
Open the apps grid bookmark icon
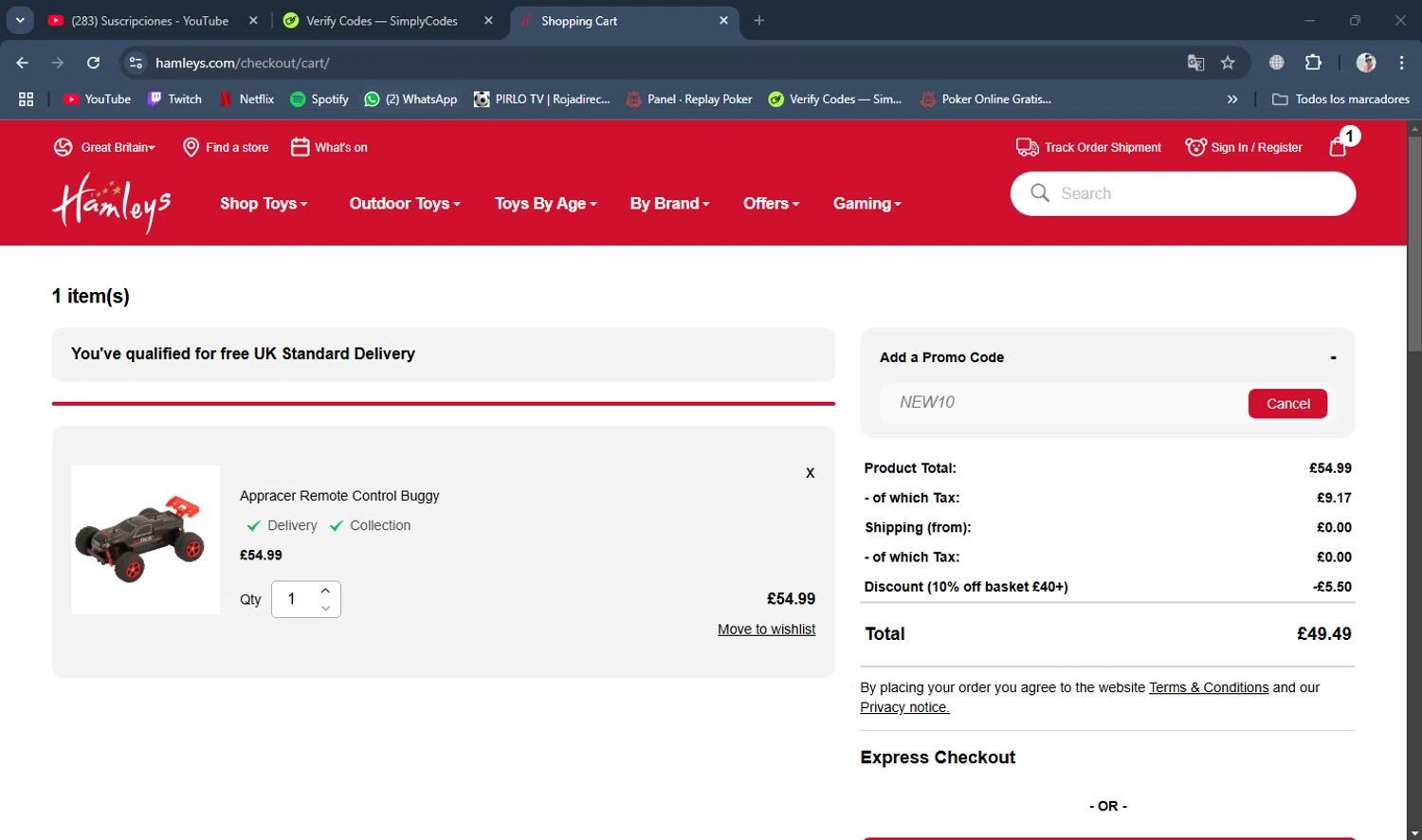[26, 99]
